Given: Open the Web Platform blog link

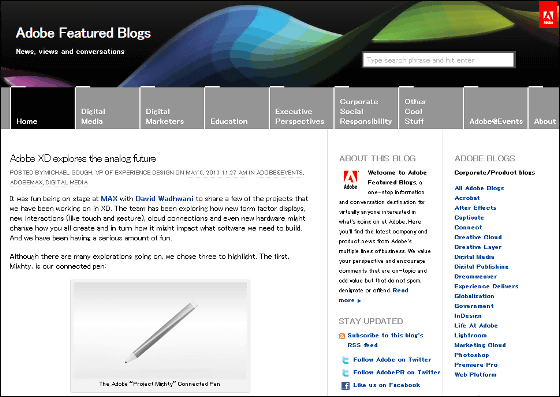Looking at the screenshot, I should pyautogui.click(x=475, y=375).
